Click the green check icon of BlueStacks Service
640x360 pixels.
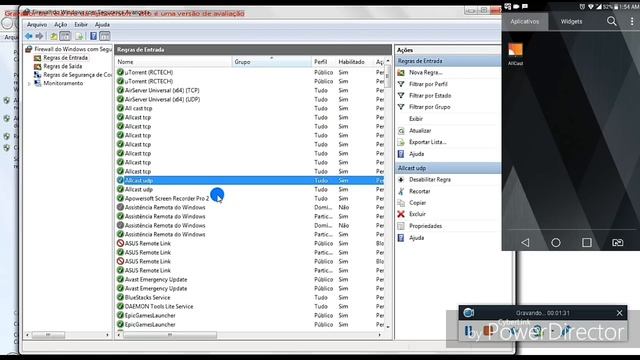[x=120, y=297]
